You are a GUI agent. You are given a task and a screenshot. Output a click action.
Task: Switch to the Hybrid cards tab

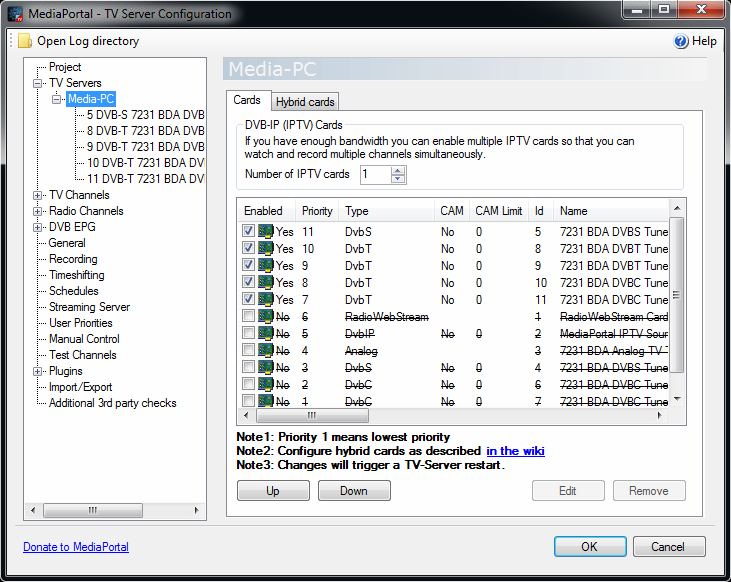(305, 102)
